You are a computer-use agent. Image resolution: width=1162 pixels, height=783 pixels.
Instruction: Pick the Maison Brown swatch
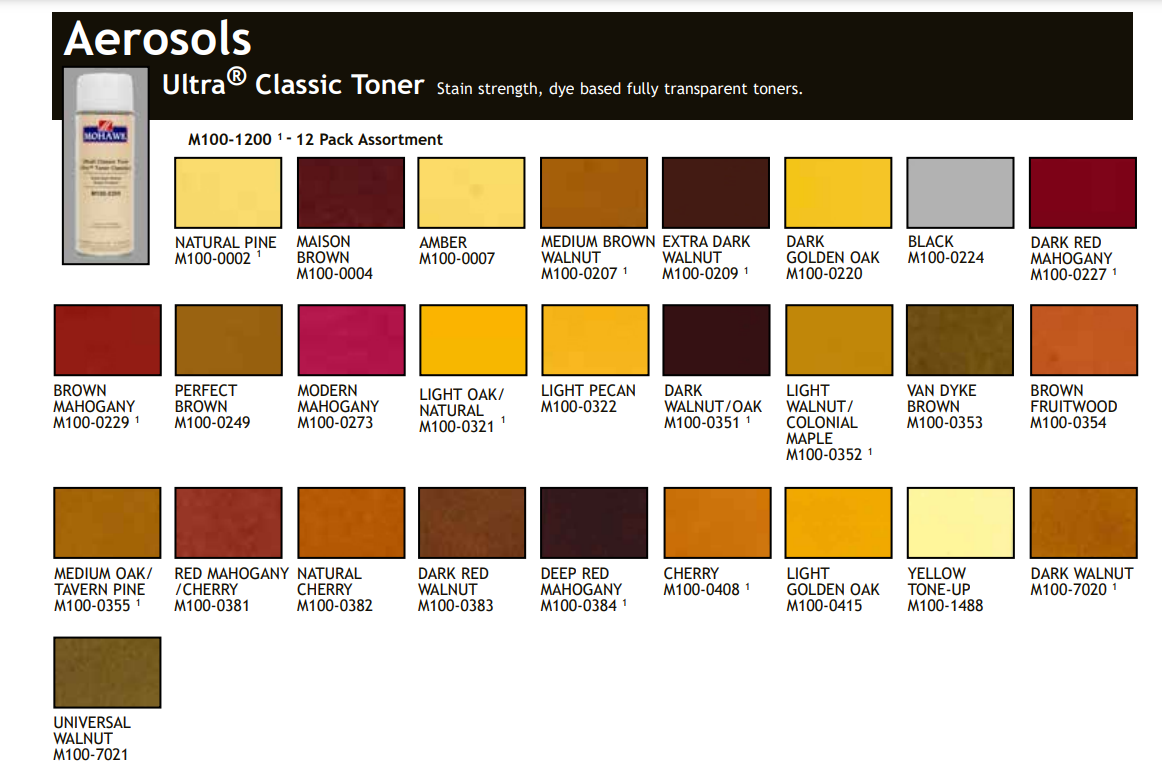click(350, 193)
